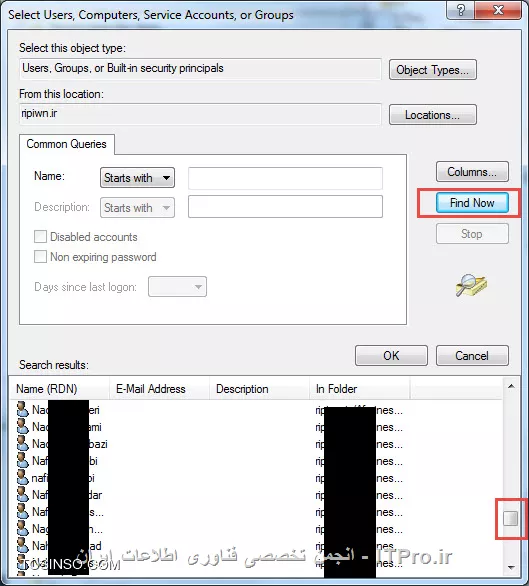This screenshot has height=586, width=529.
Task: Enable the Disabled accounts checkbox
Action: 40,237
